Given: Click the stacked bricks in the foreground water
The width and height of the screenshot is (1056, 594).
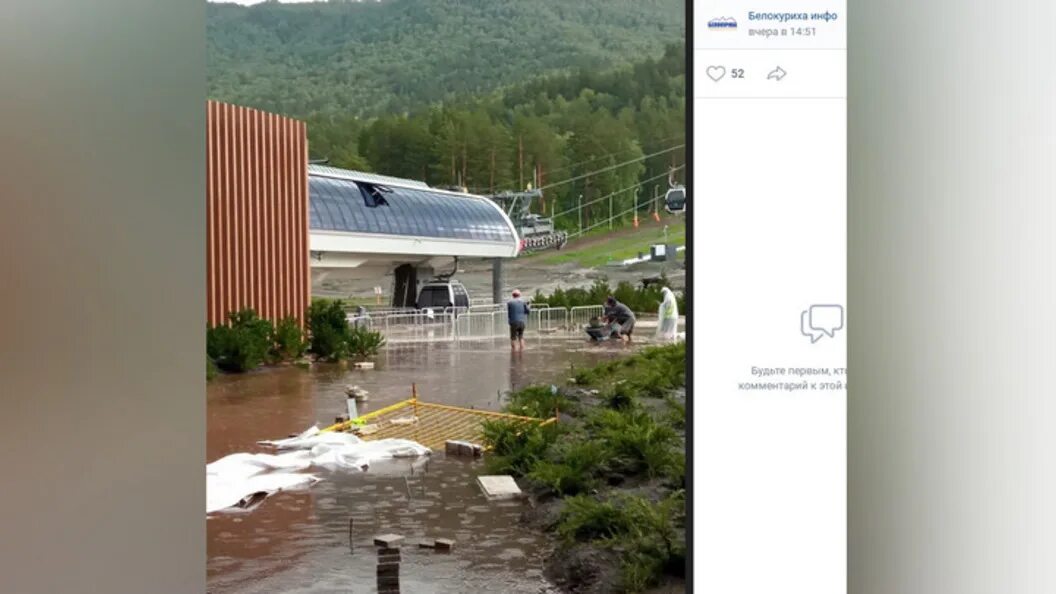Looking at the screenshot, I should click(x=388, y=562).
